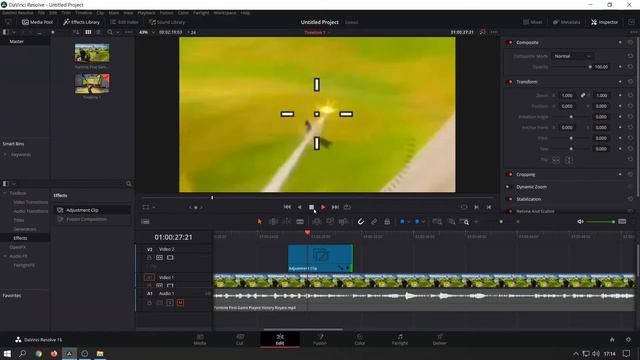Switch to the Cut page tab
This screenshot has width=640, height=360.
pos(240,340)
